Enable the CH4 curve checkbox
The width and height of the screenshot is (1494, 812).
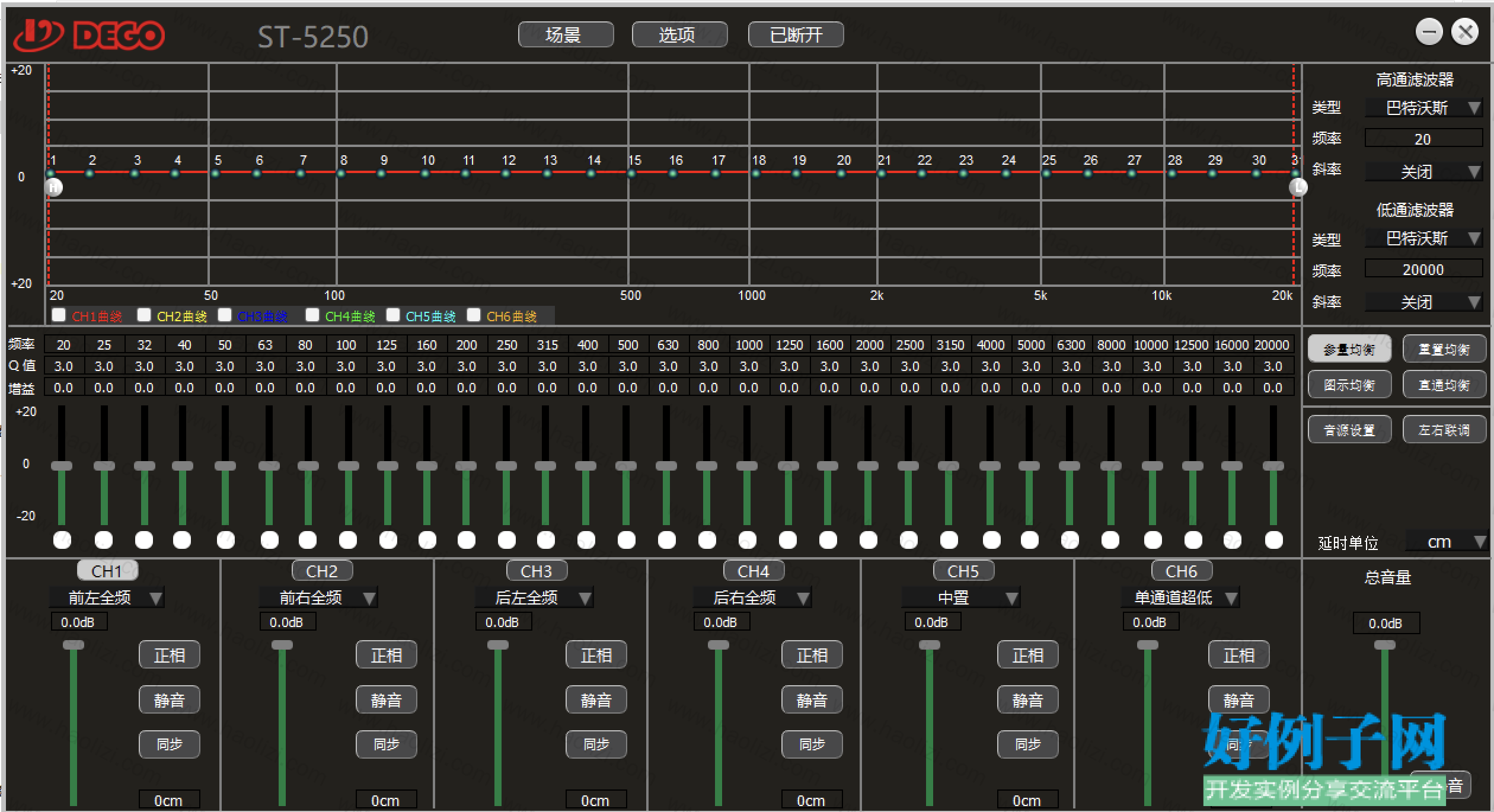[x=312, y=315]
